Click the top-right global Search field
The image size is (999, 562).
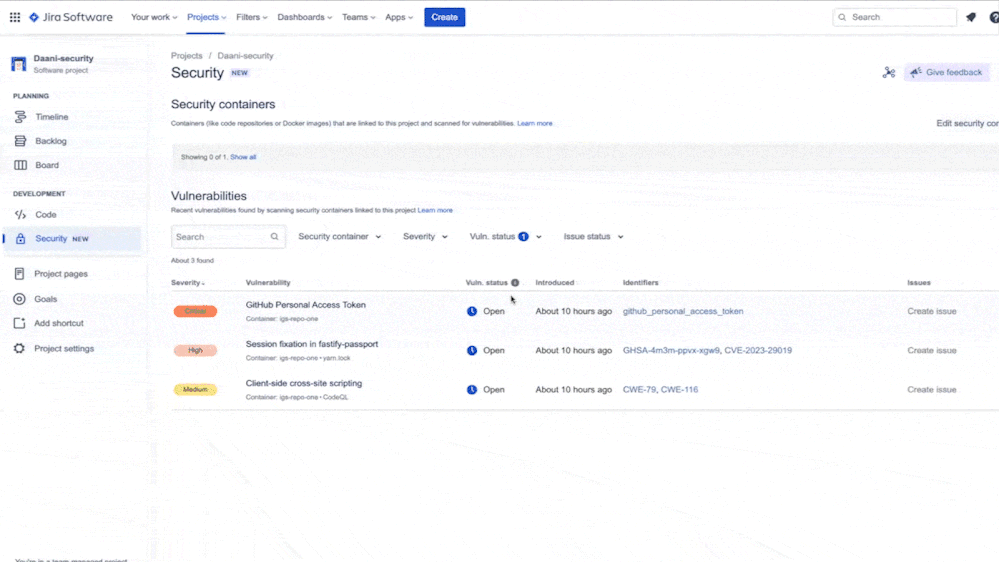895,17
